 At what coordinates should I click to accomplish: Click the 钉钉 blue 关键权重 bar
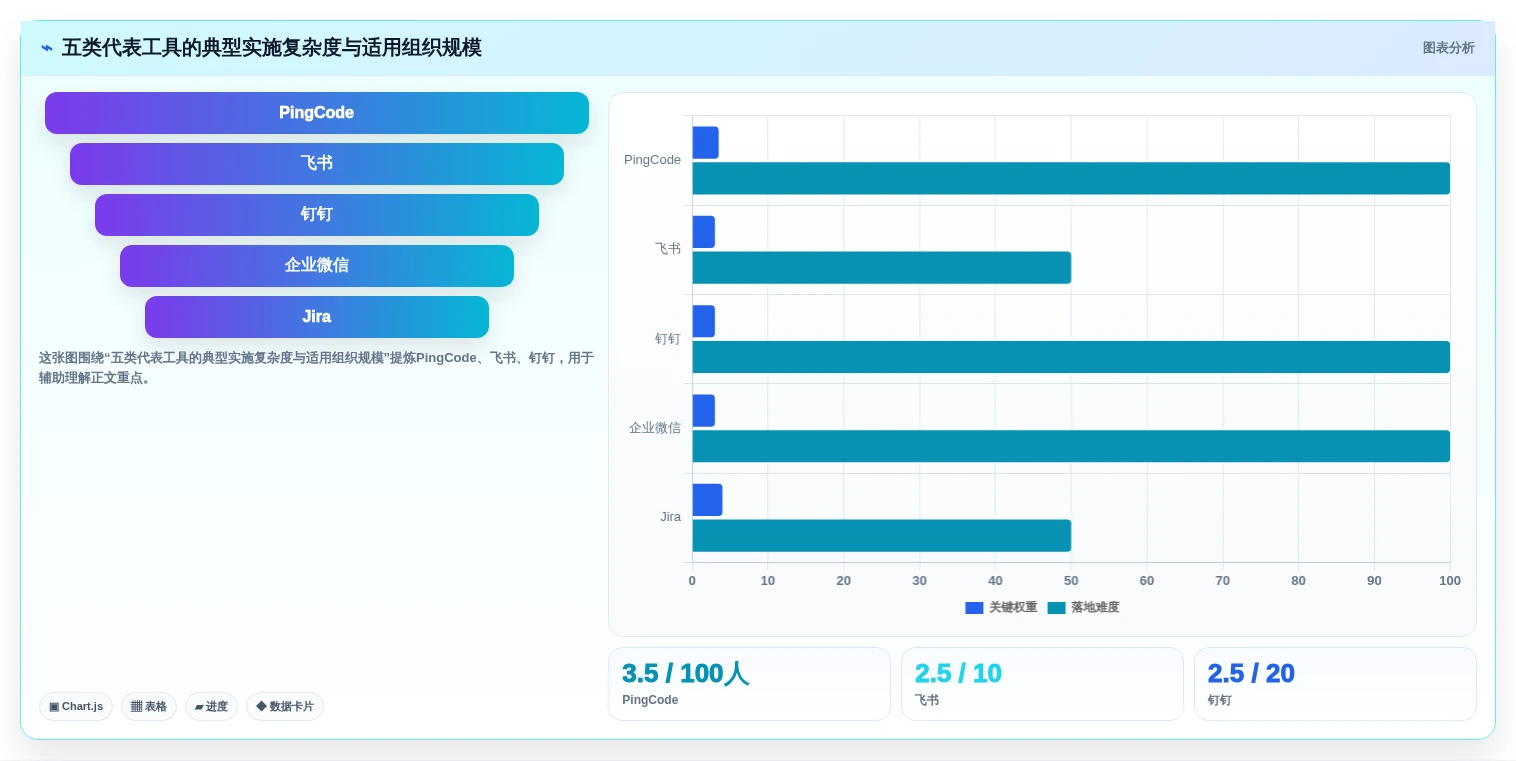703,321
